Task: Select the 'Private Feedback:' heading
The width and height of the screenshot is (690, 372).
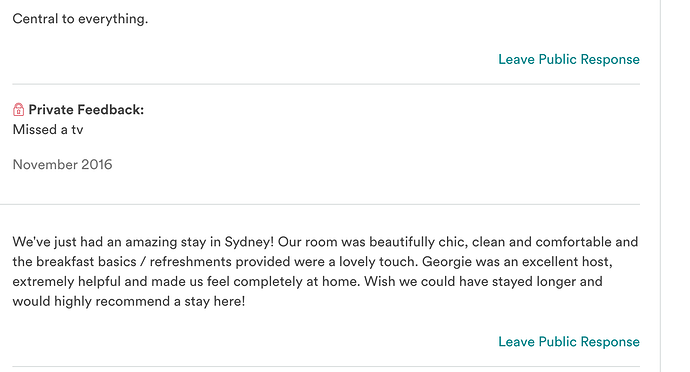Action: 86,110
